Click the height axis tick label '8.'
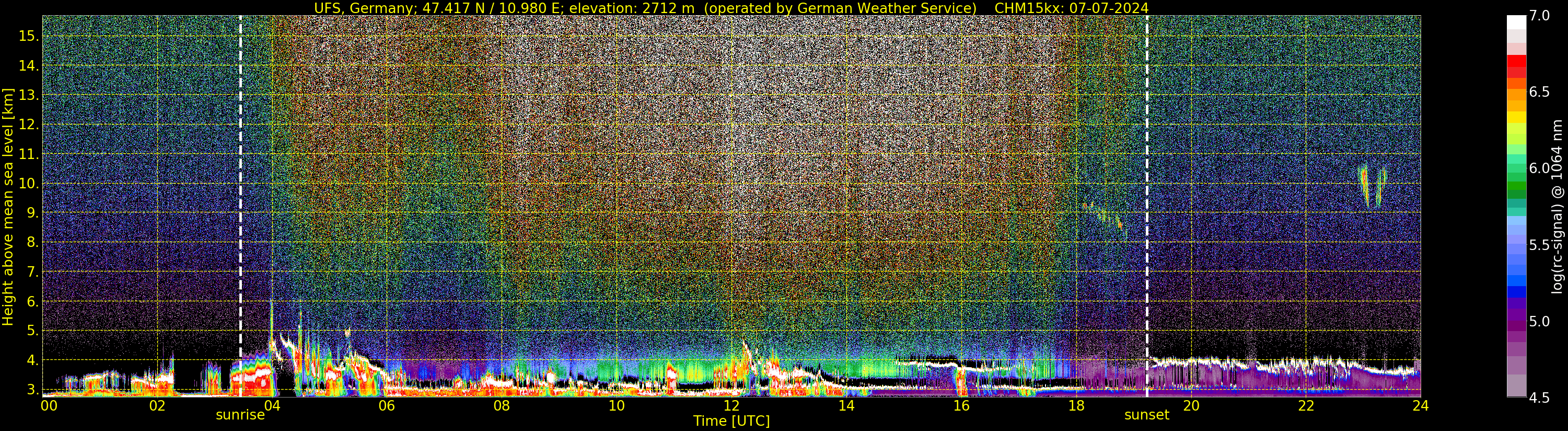1568x431 pixels. pos(33,243)
